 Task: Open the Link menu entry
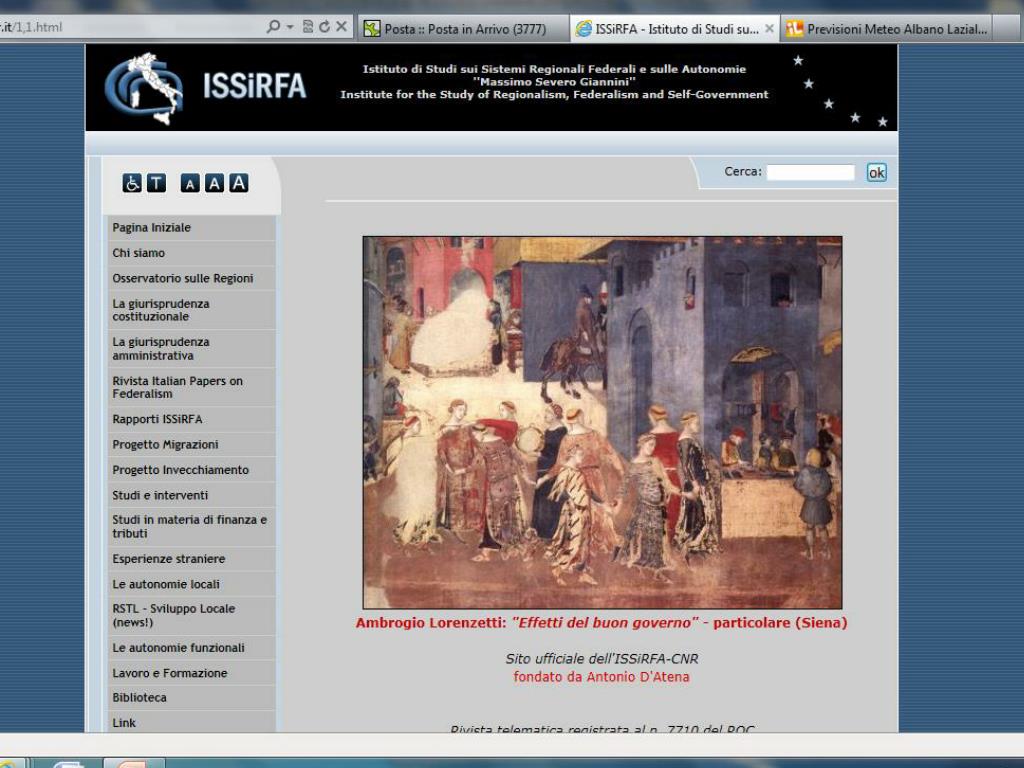191,722
